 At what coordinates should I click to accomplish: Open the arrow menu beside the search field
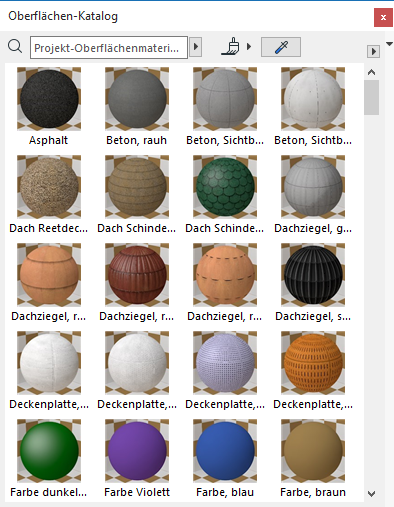[x=196, y=47]
